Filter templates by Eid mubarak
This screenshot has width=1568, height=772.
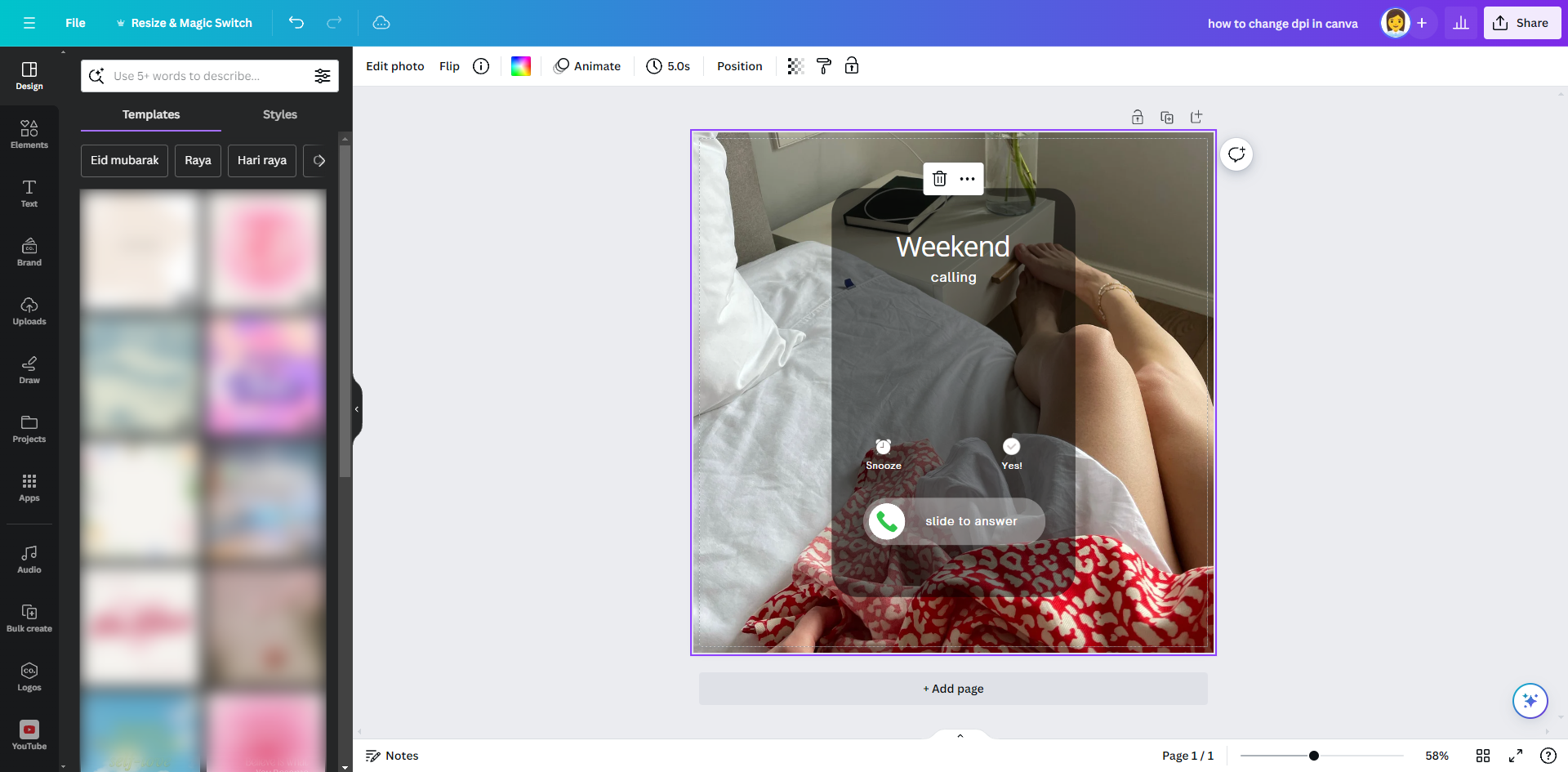click(x=124, y=161)
